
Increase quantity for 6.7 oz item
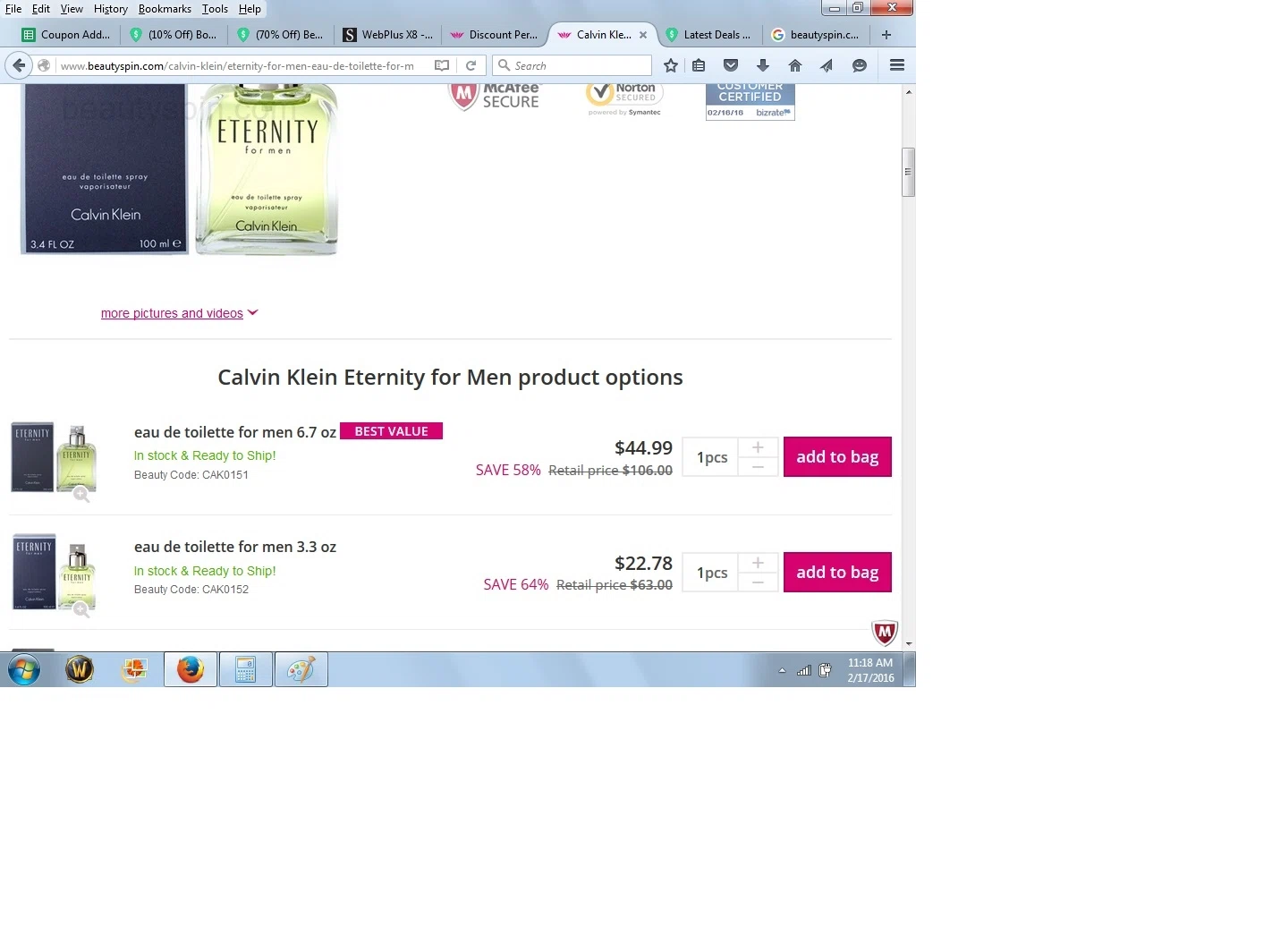point(758,447)
